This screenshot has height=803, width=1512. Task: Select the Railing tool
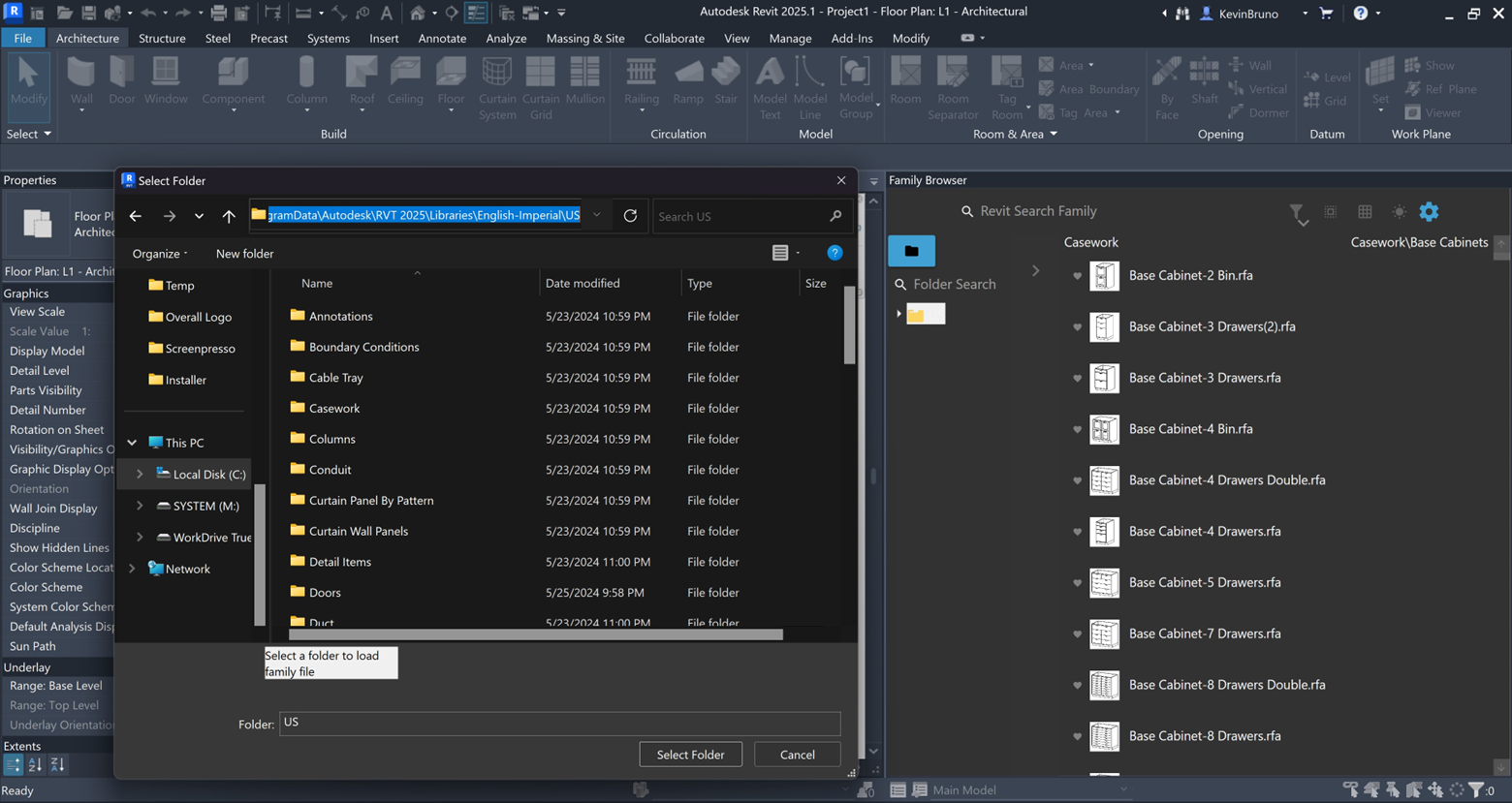(x=641, y=81)
